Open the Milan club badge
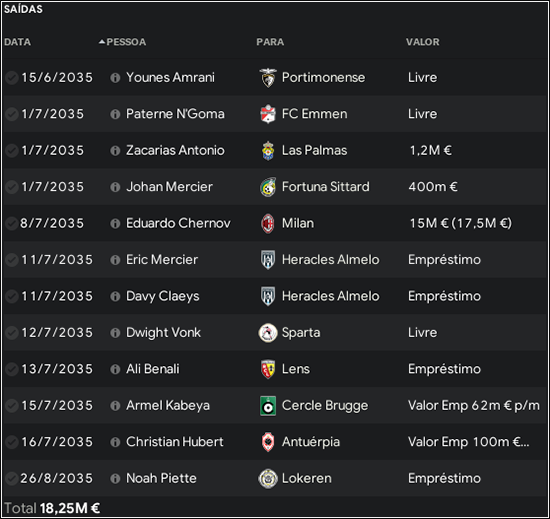The width and height of the screenshot is (550, 519). [268, 223]
